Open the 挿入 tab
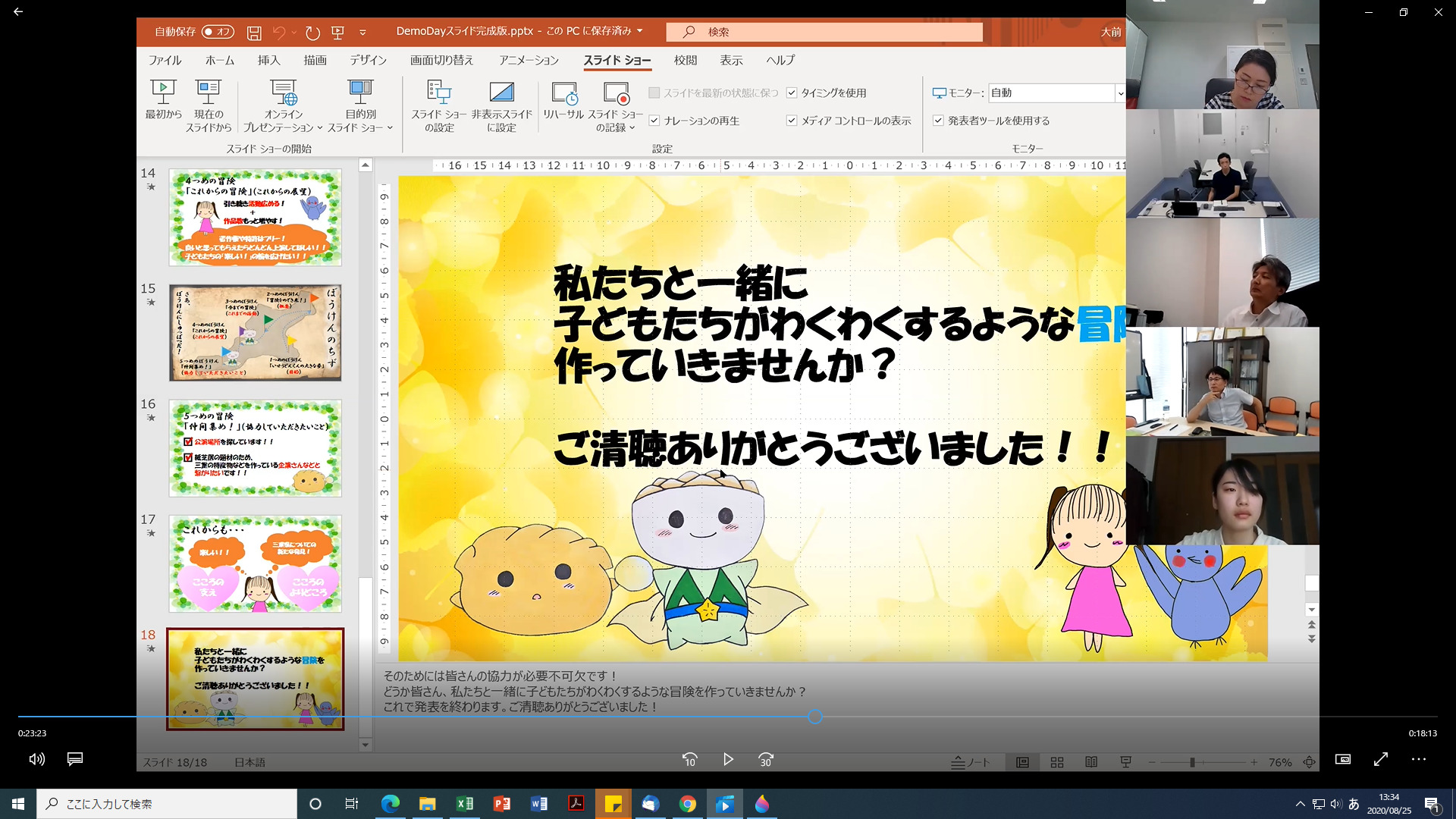Viewport: 1456px width, 819px height. click(x=269, y=60)
